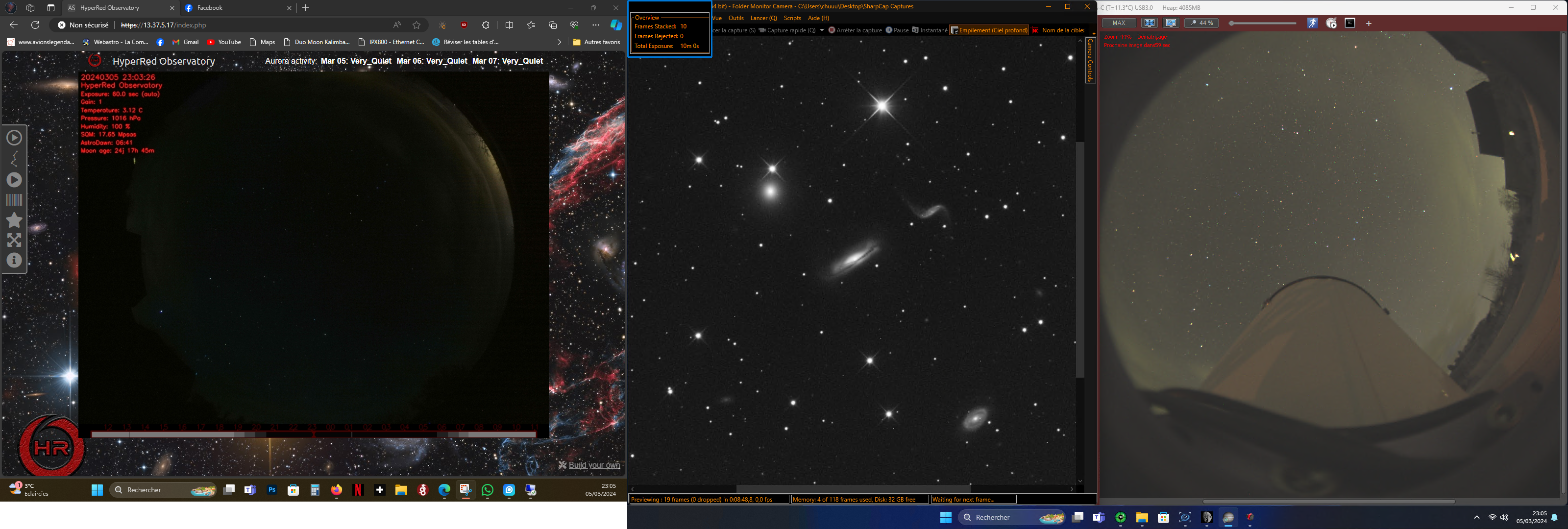Open the Maps bookmark
The height and width of the screenshot is (529, 1568).
point(262,42)
